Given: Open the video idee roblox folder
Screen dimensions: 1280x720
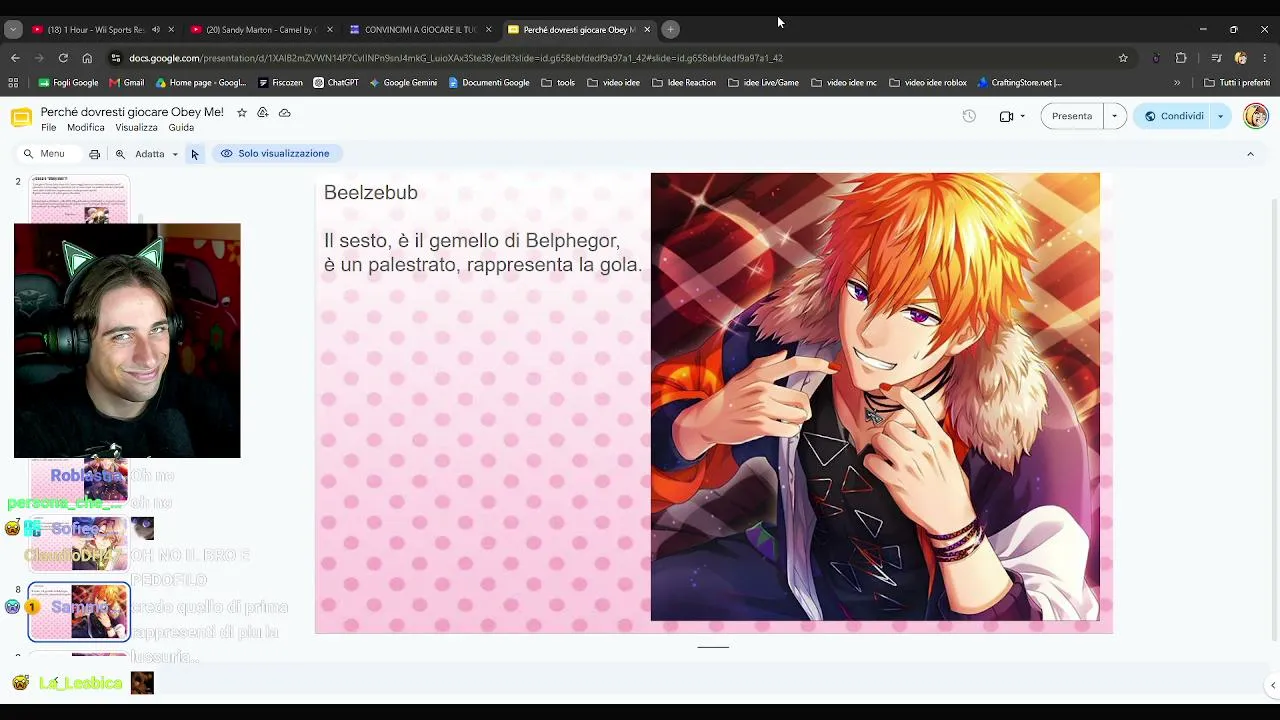Looking at the screenshot, I should coord(927,83).
